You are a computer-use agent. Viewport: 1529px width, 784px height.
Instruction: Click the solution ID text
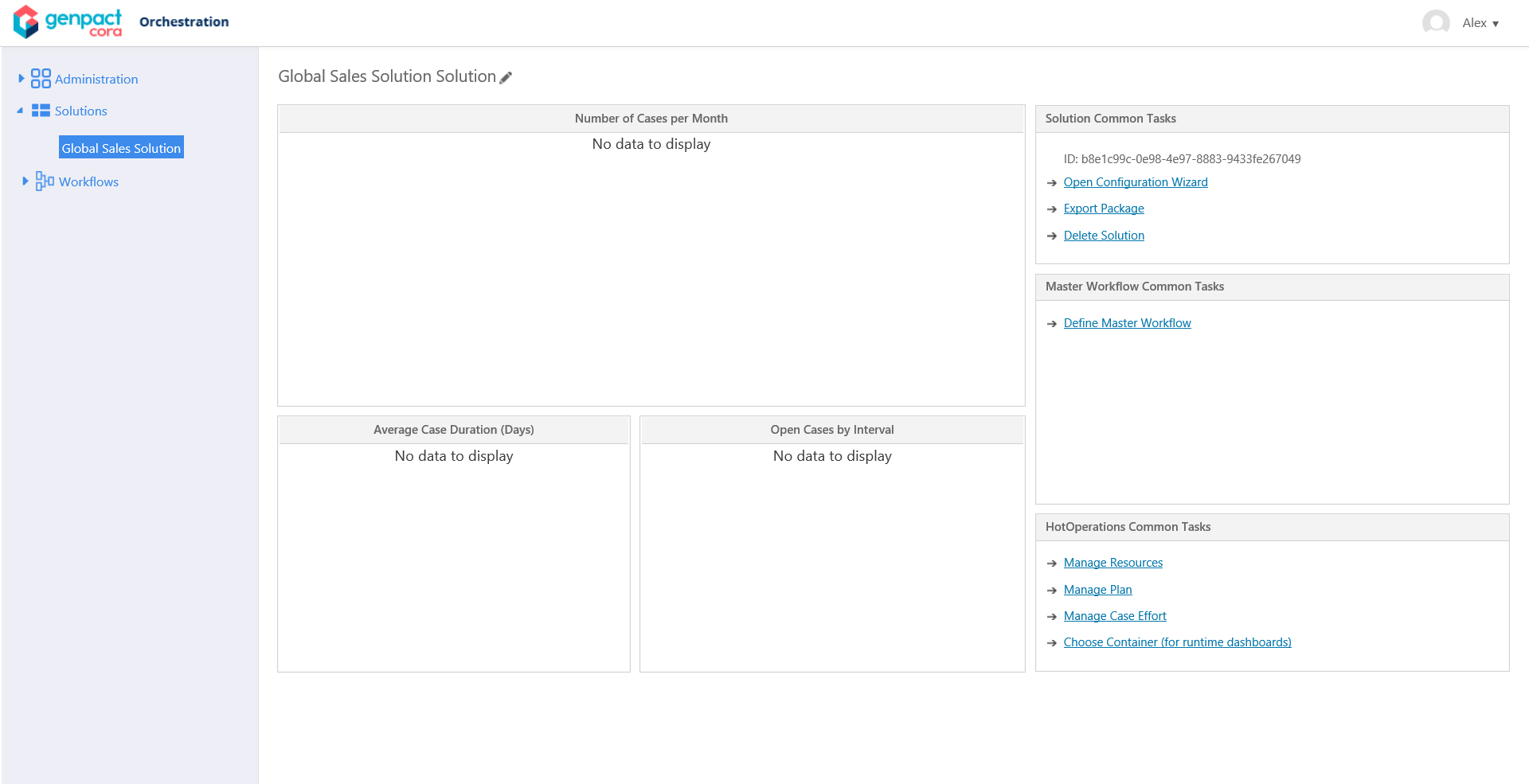pos(1182,159)
